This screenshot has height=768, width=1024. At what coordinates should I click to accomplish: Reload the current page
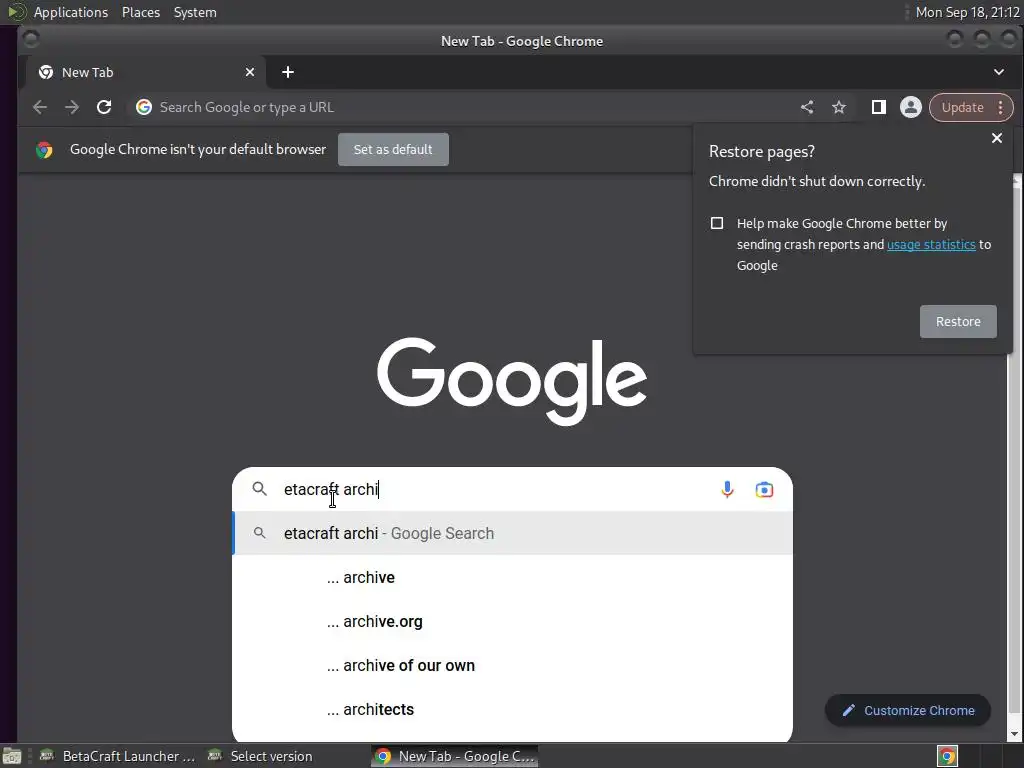click(104, 107)
